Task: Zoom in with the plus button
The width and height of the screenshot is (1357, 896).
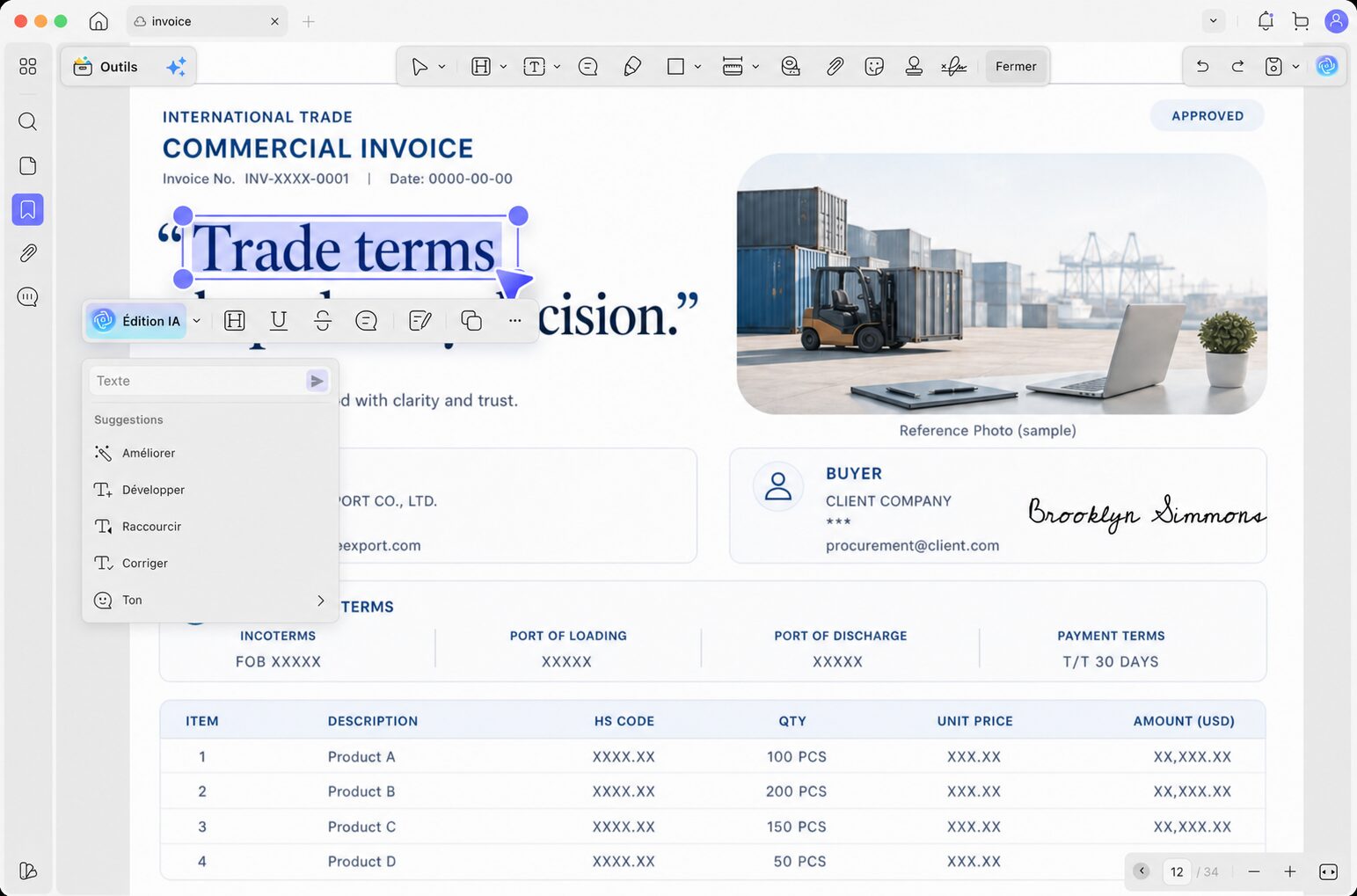Action: tap(1289, 871)
